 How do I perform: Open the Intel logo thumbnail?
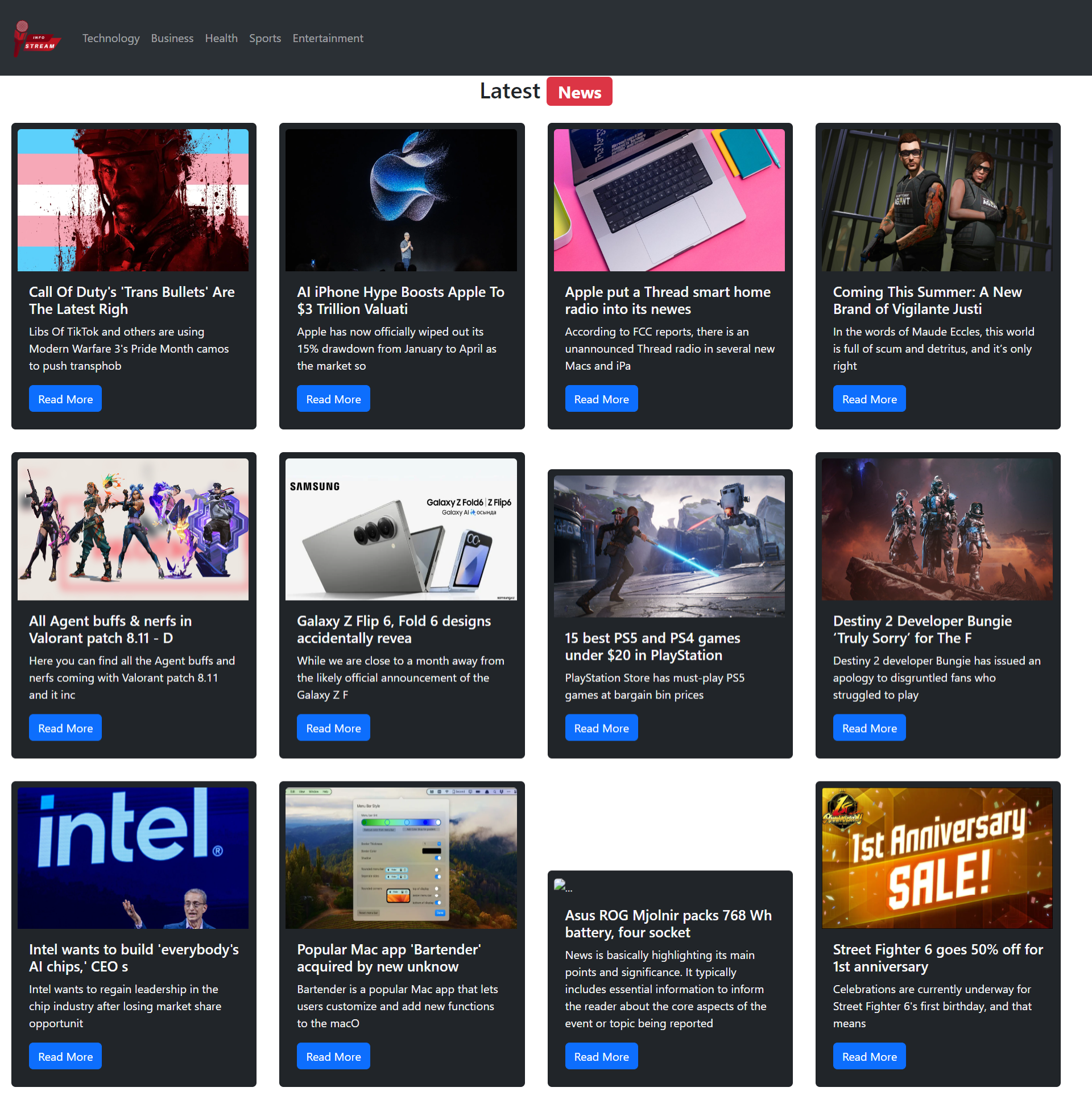pyautogui.click(x=133, y=858)
